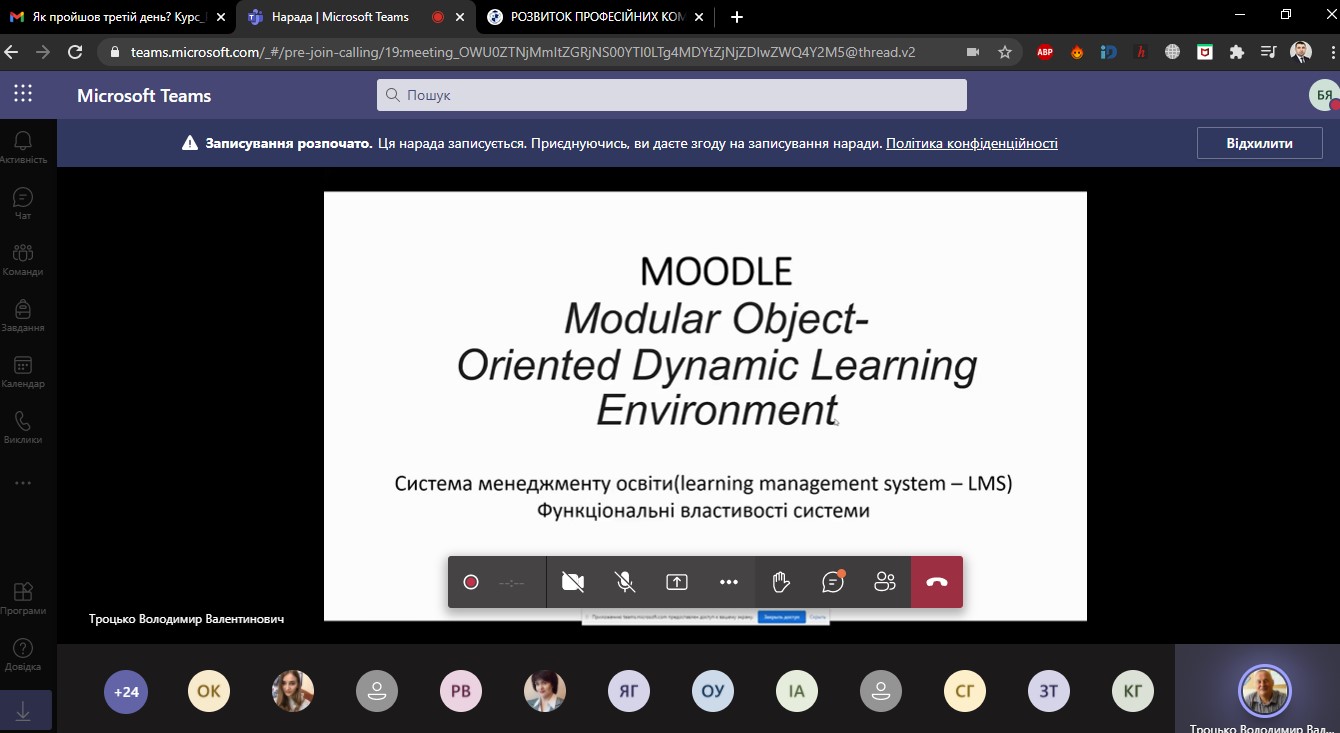Open the БЯ profile avatar menu

(1324, 95)
